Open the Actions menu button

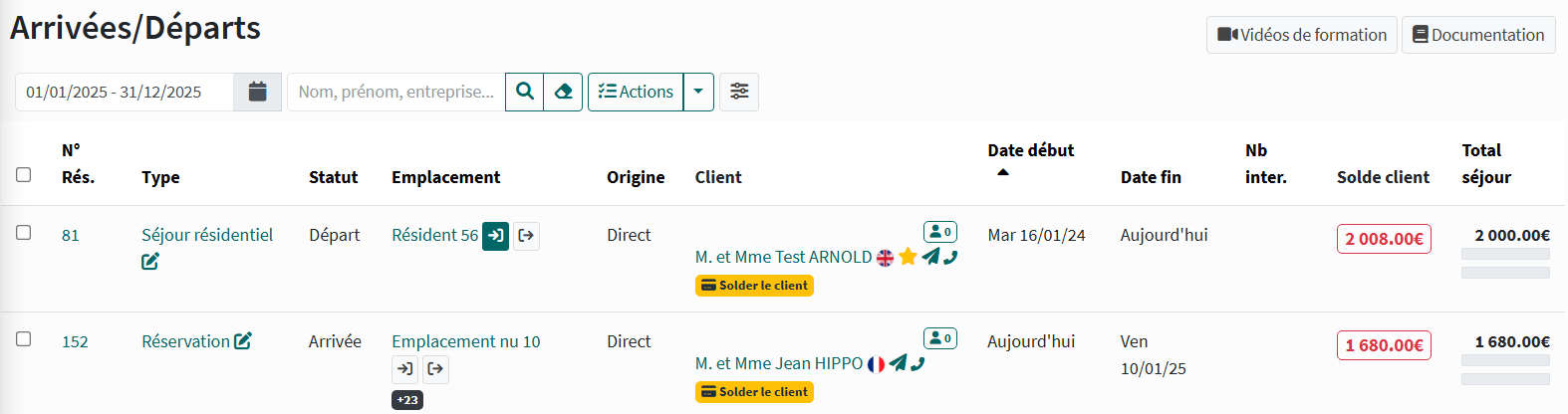pyautogui.click(x=636, y=92)
